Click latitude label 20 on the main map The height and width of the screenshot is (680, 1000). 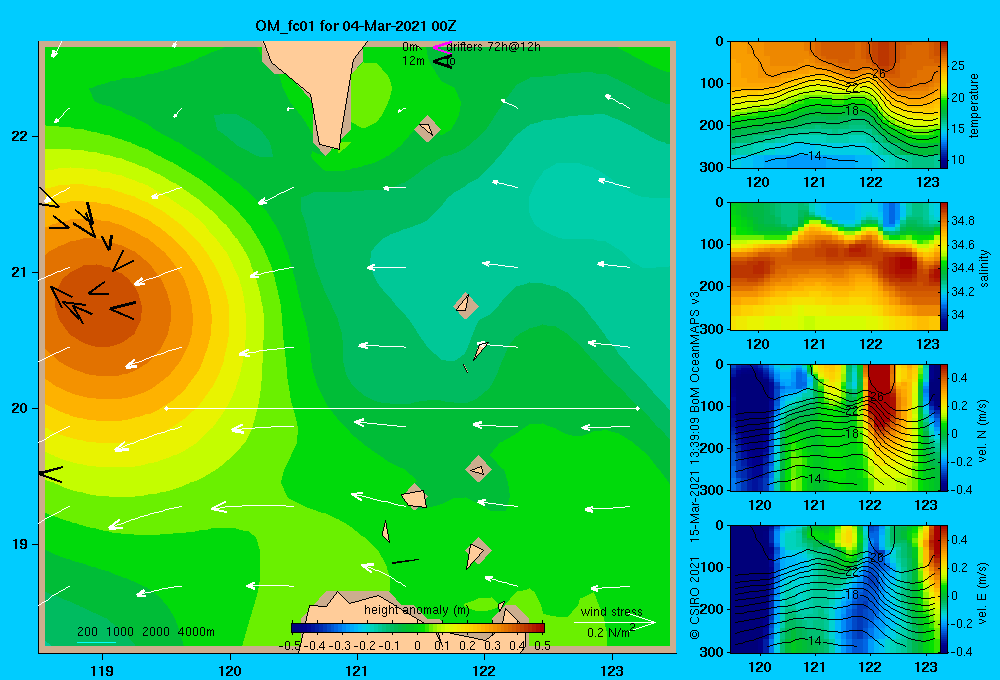[19, 408]
